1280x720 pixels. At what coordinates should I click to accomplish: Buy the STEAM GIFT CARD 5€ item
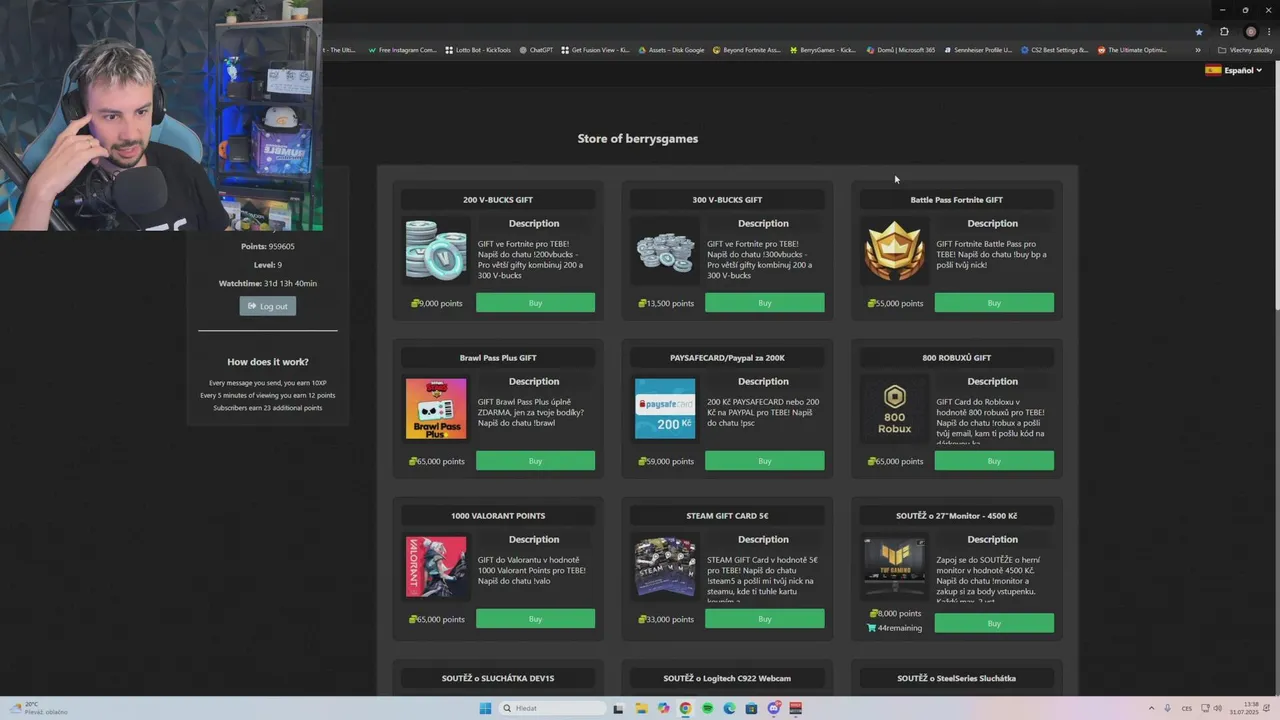pyautogui.click(x=765, y=619)
